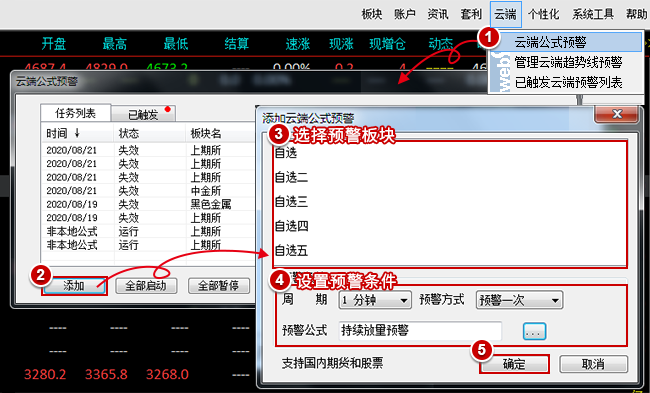Select 自选四 in the block list
This screenshot has width=650, height=393.
pos(450,226)
